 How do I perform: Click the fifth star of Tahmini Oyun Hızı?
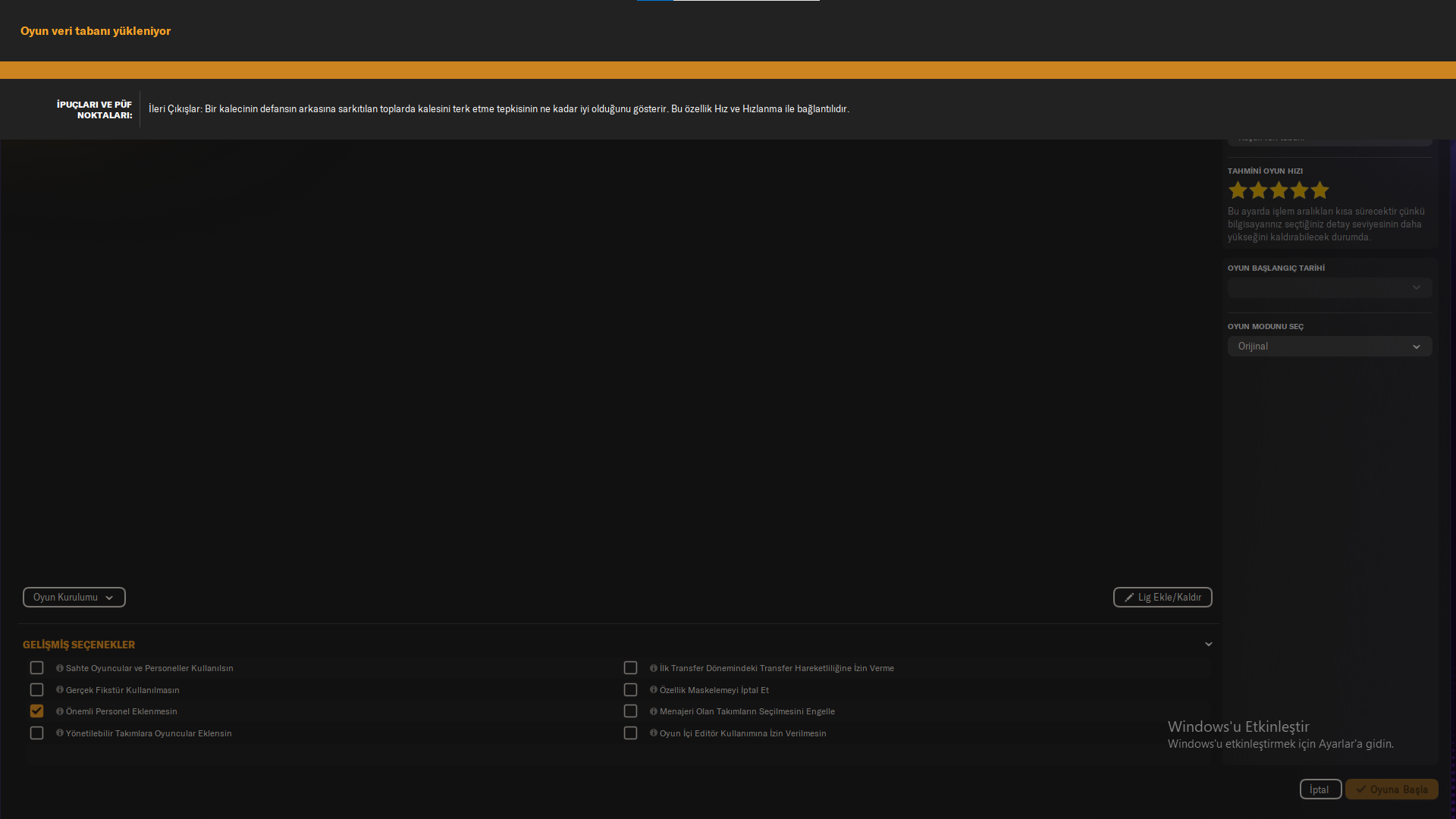1319,190
